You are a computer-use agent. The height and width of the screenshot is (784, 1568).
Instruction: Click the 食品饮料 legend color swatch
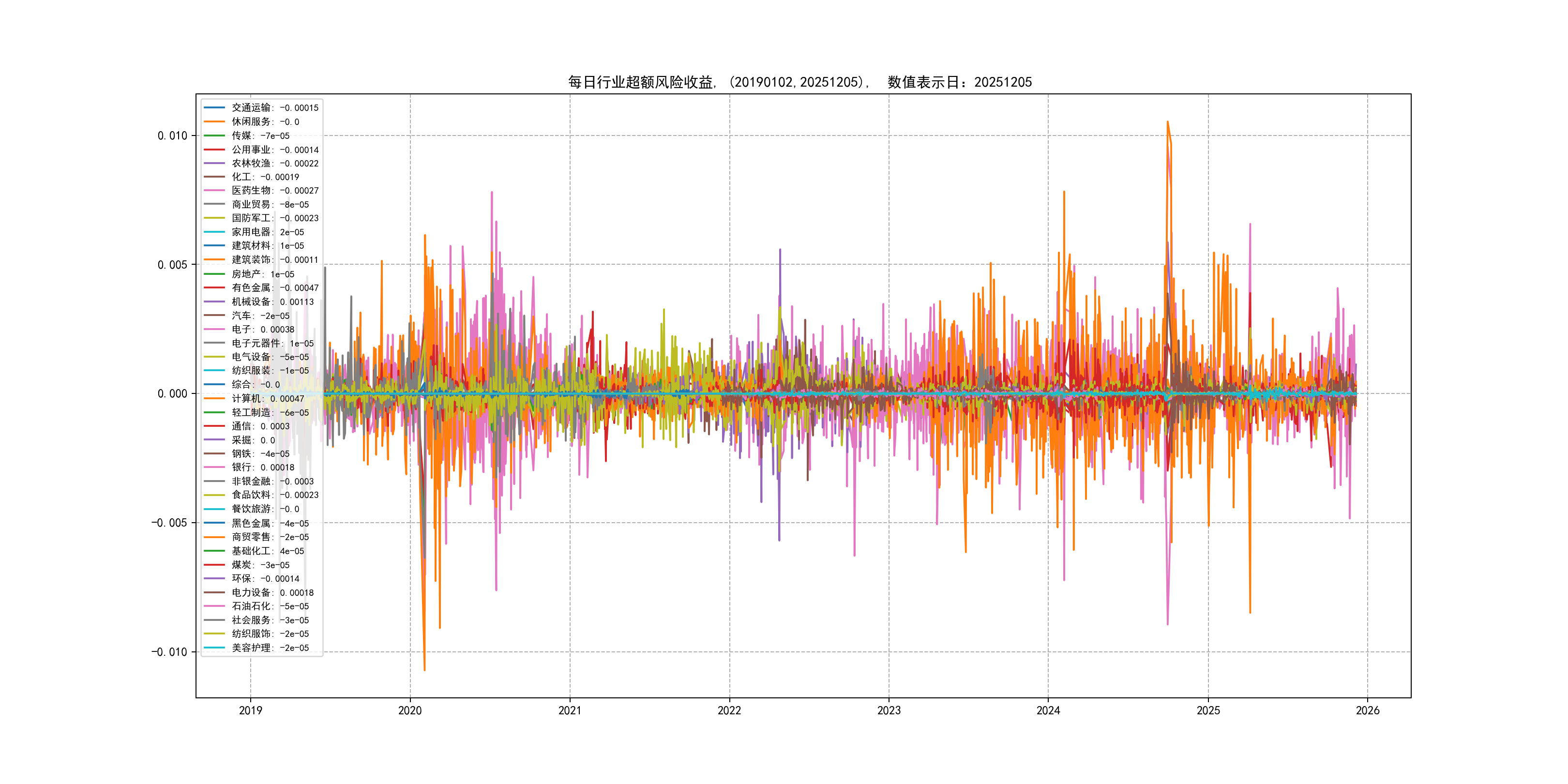tap(214, 495)
